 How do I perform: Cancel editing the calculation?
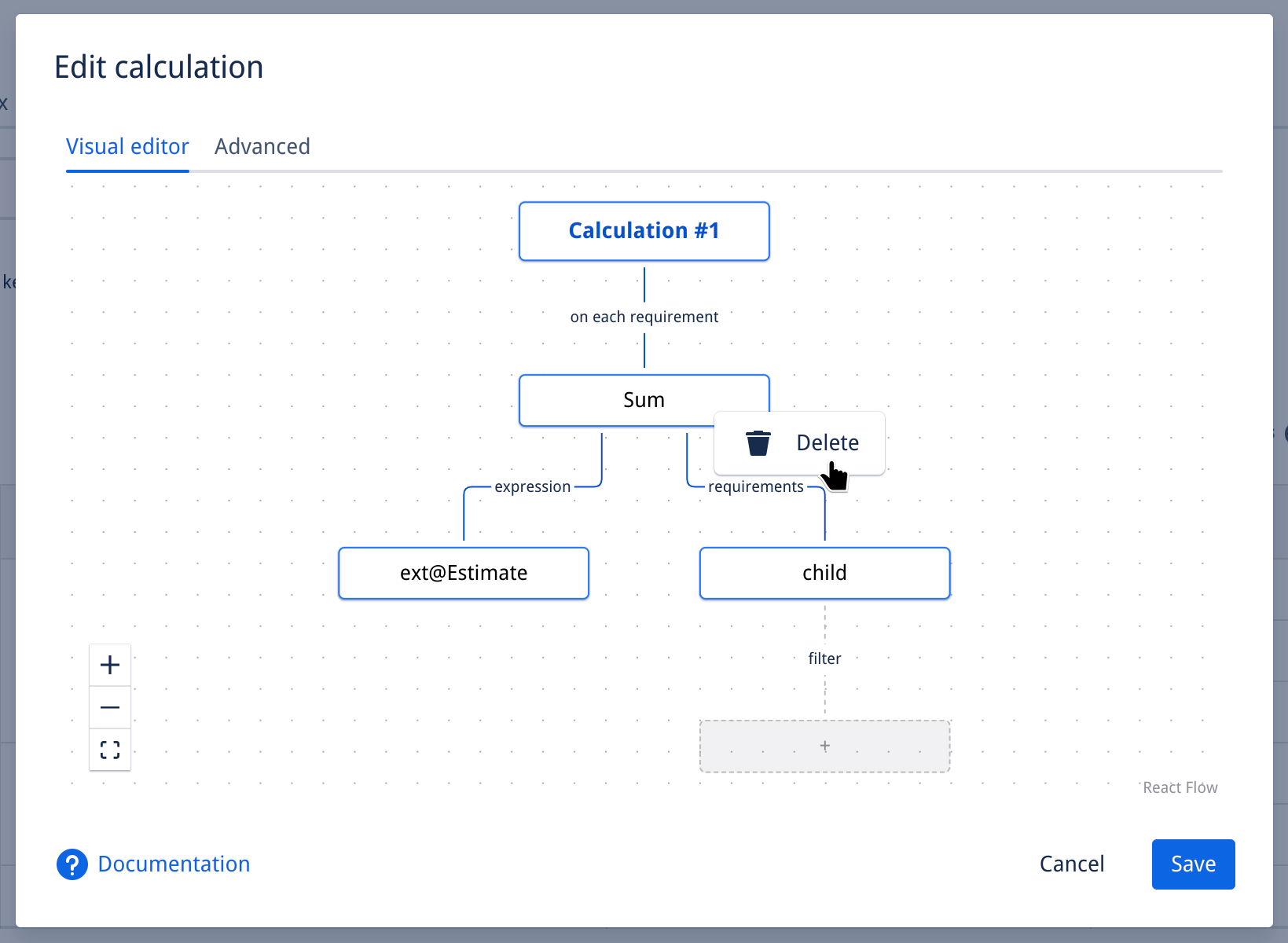1071,864
